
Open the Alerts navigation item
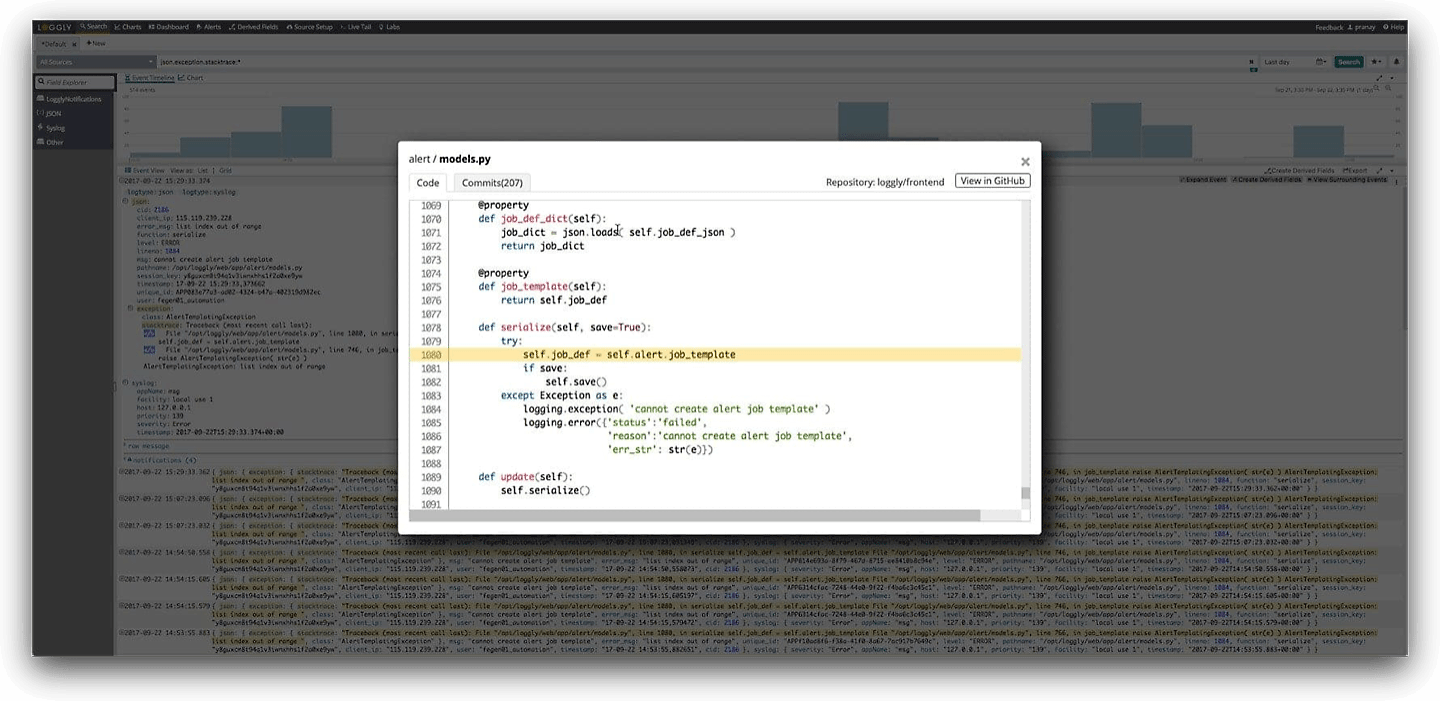[209, 27]
